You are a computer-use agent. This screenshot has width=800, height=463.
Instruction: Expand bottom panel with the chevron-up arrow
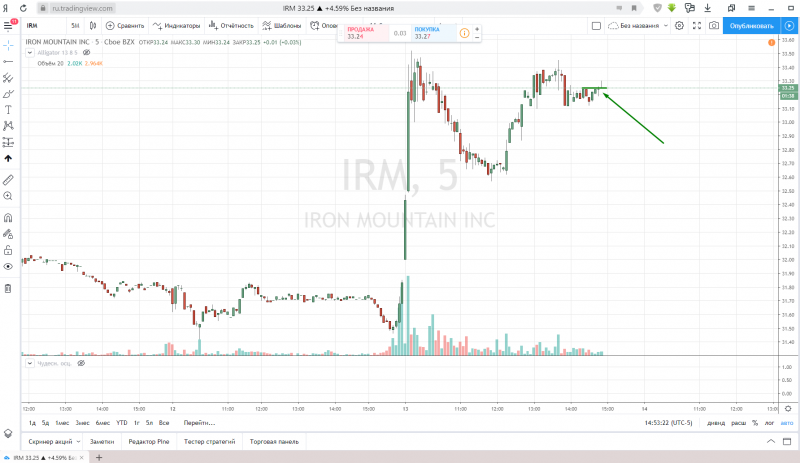771,442
